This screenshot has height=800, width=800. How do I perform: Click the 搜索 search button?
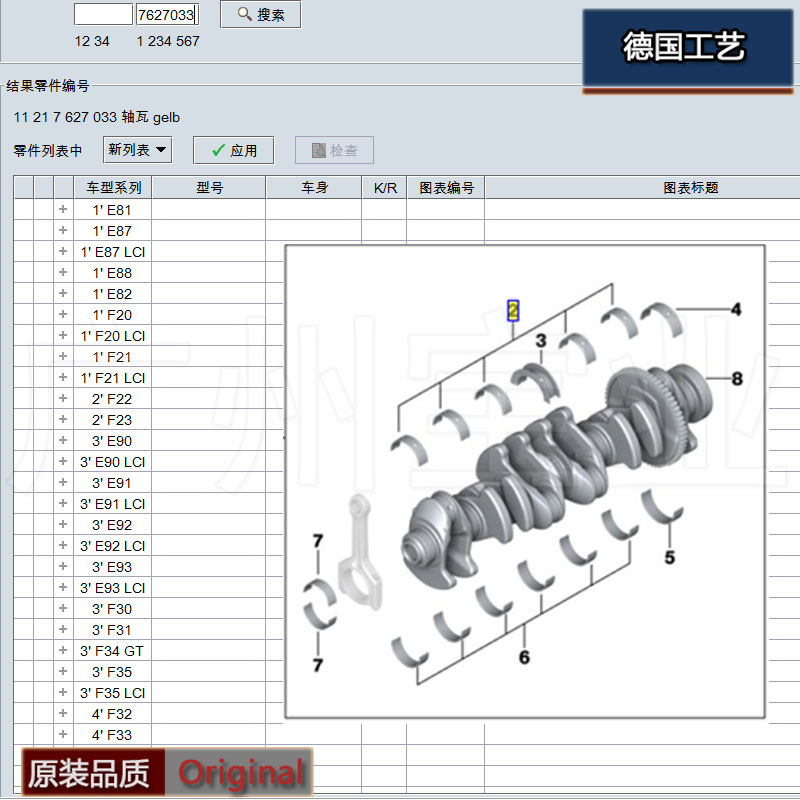click(261, 14)
